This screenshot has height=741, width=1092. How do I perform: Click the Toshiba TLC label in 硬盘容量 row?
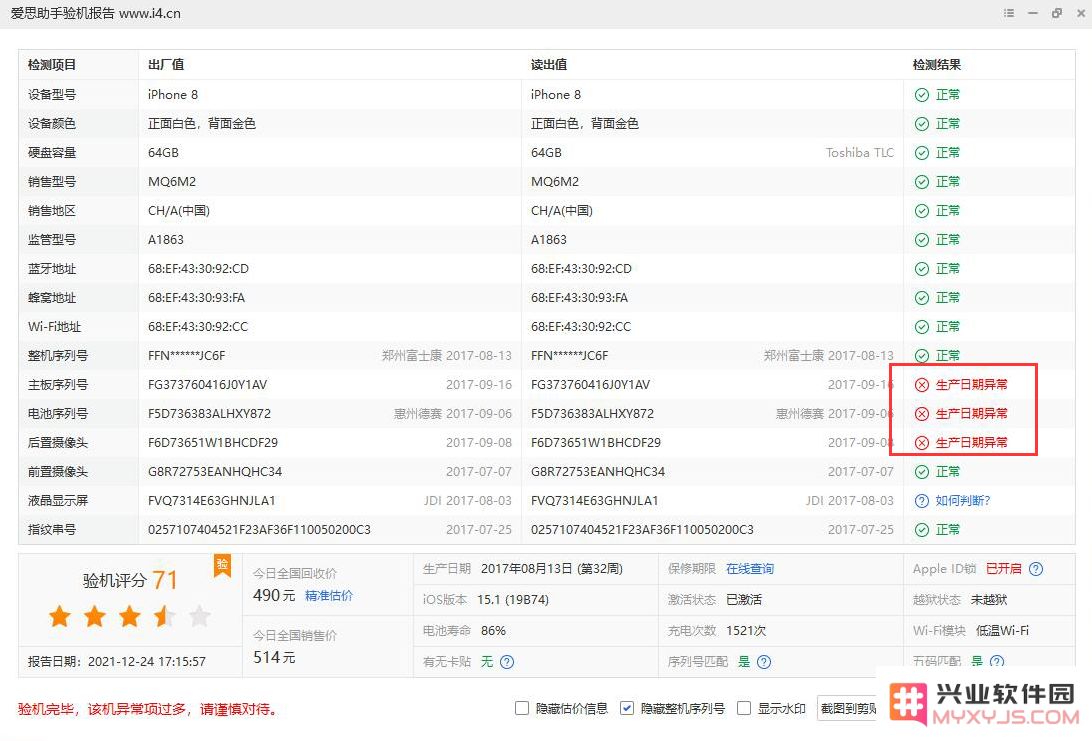[x=859, y=153]
